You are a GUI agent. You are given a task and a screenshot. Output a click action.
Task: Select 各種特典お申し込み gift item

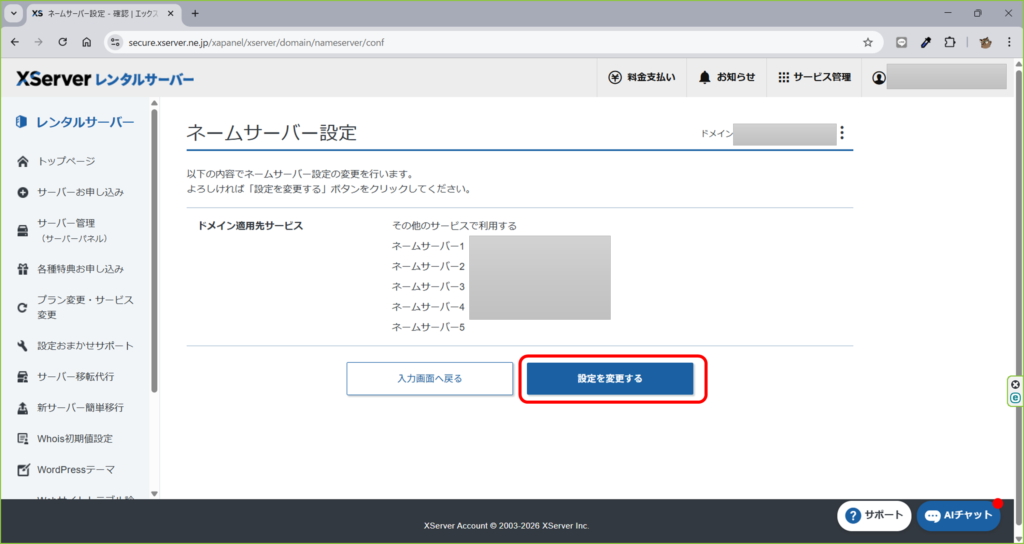[80, 269]
